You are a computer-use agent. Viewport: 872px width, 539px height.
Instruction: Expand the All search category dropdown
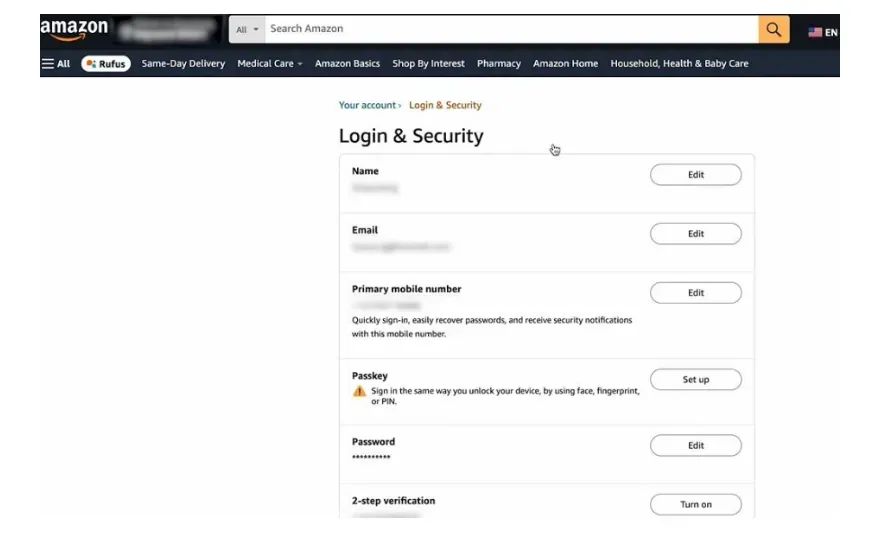point(247,29)
